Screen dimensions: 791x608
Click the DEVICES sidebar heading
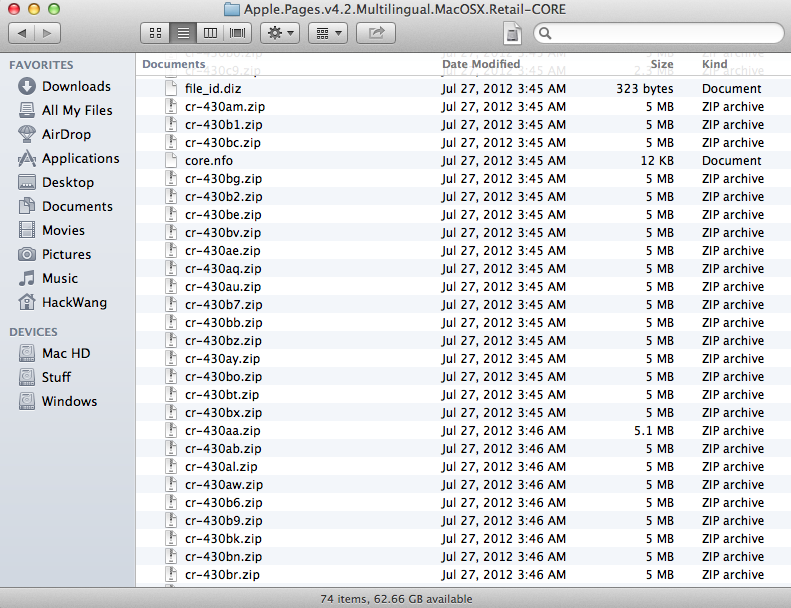[33, 332]
